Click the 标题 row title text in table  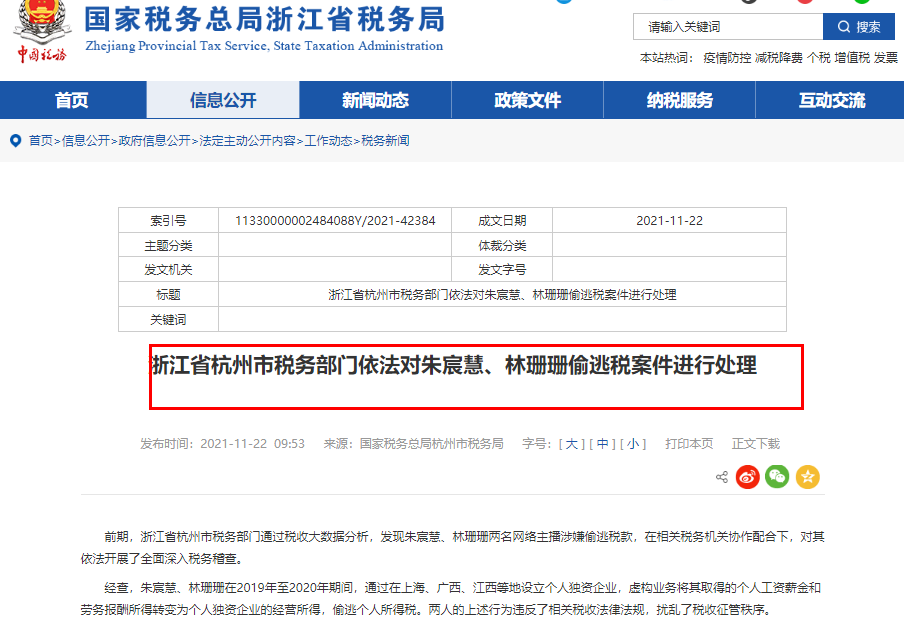click(502, 295)
